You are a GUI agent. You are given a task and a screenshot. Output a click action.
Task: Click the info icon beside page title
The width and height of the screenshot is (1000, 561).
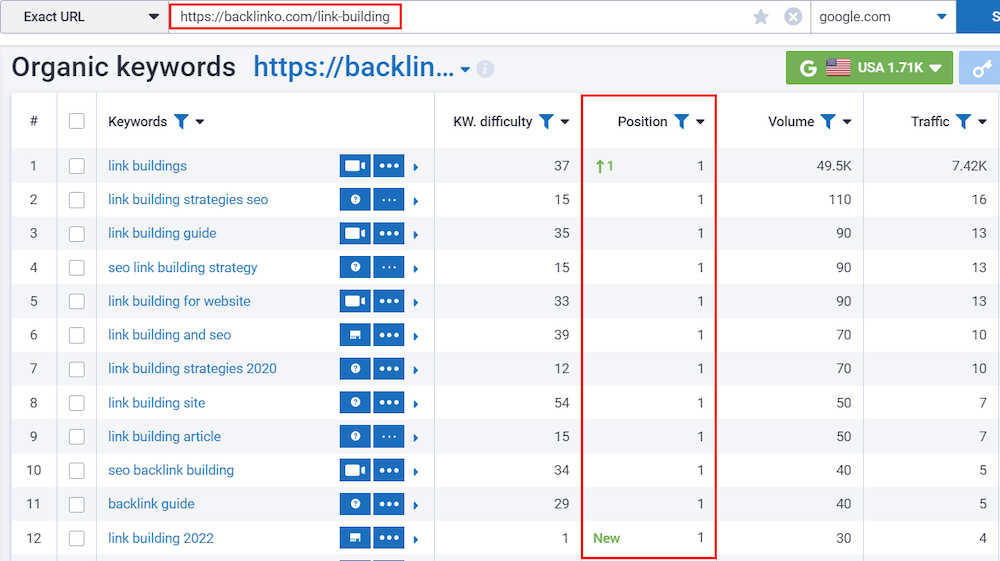485,69
